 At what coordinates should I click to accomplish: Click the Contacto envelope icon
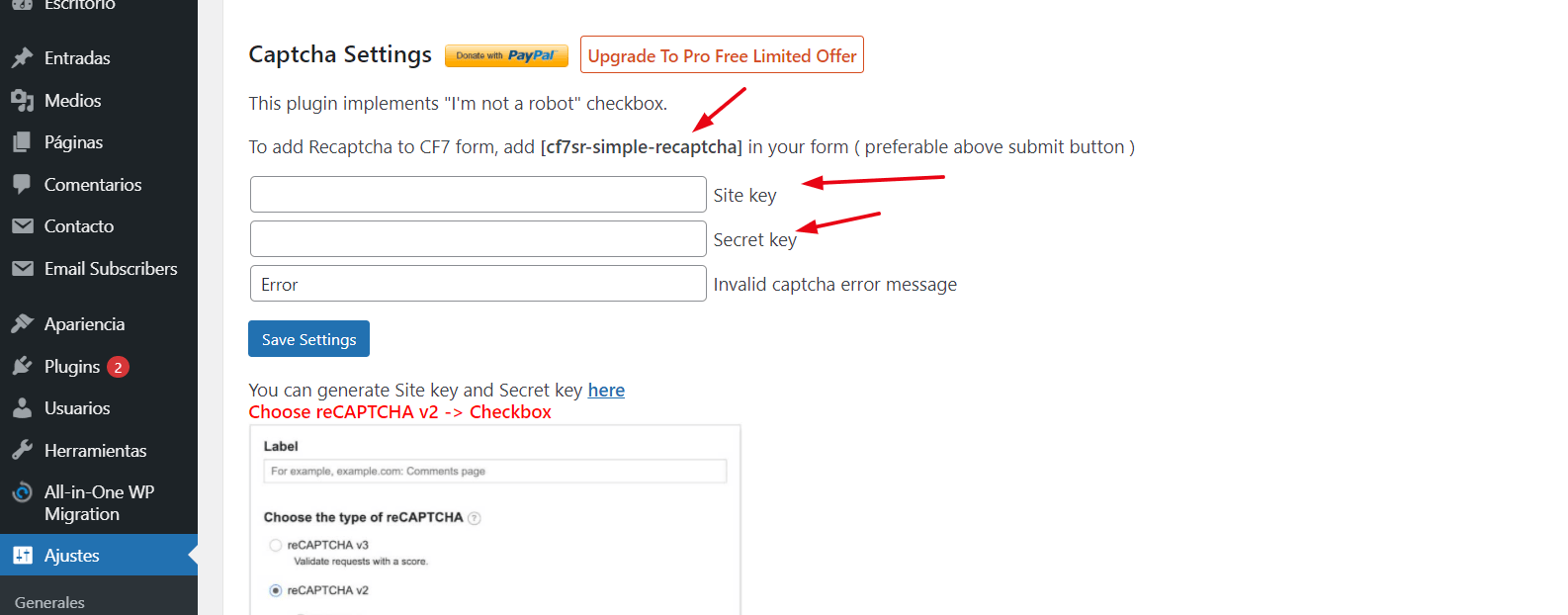pos(23,226)
